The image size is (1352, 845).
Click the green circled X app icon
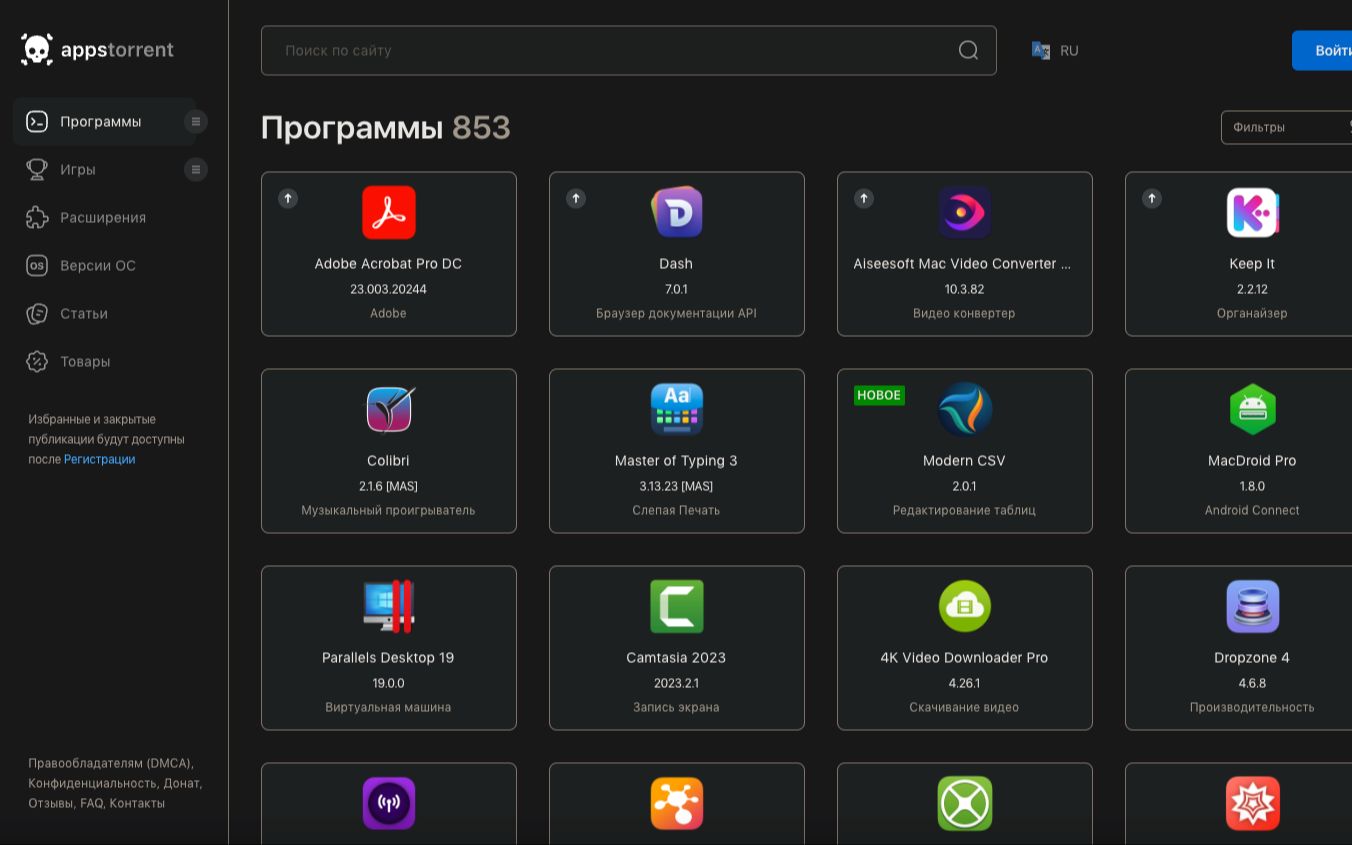coord(964,803)
